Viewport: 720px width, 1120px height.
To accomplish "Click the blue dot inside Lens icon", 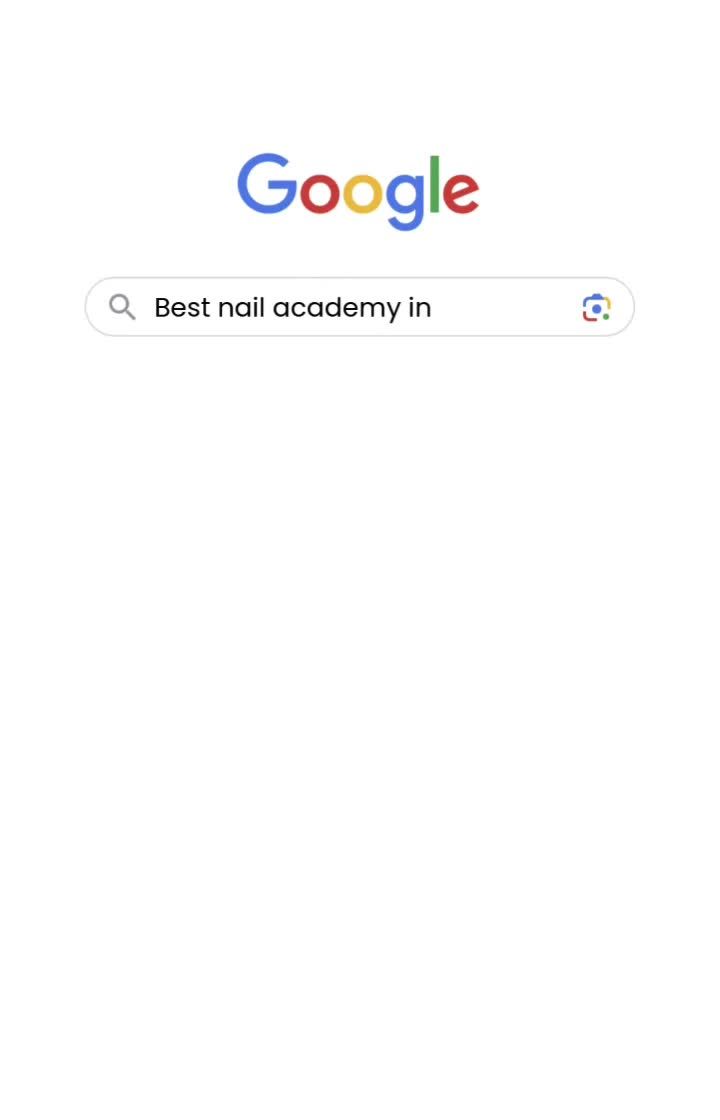I will tap(596, 309).
